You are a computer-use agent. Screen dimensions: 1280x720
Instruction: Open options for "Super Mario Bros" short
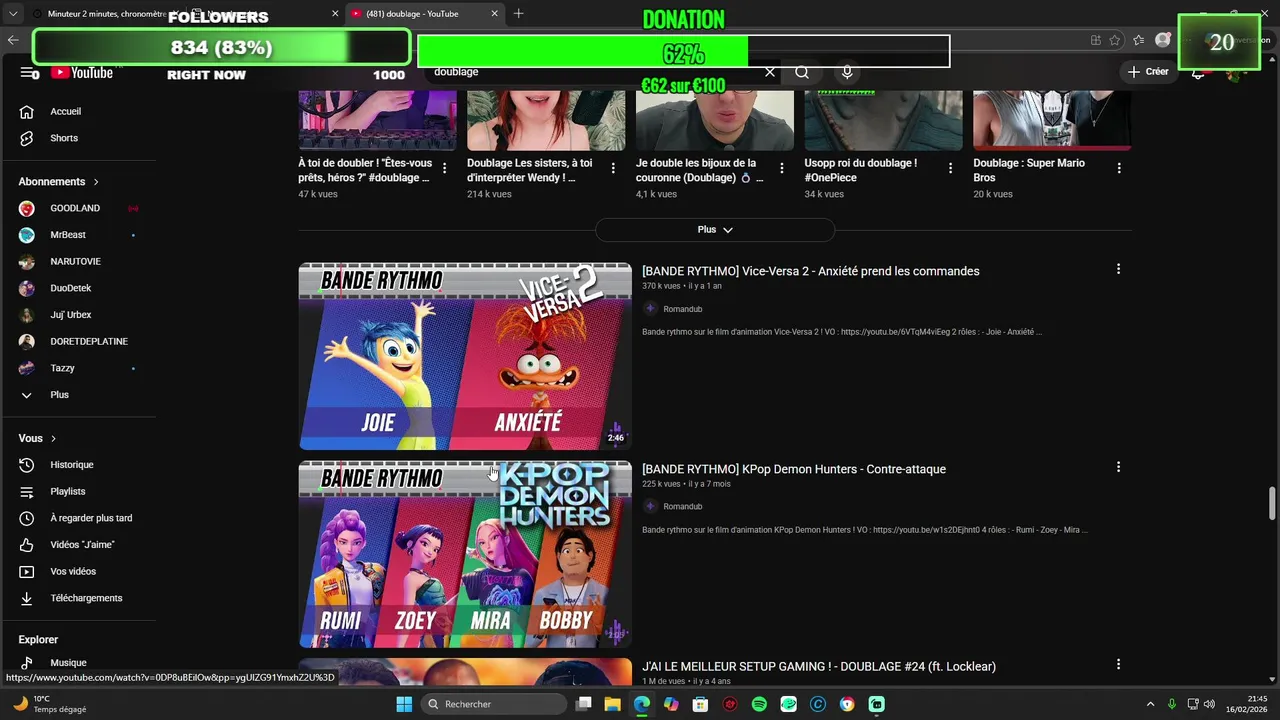point(1120,168)
